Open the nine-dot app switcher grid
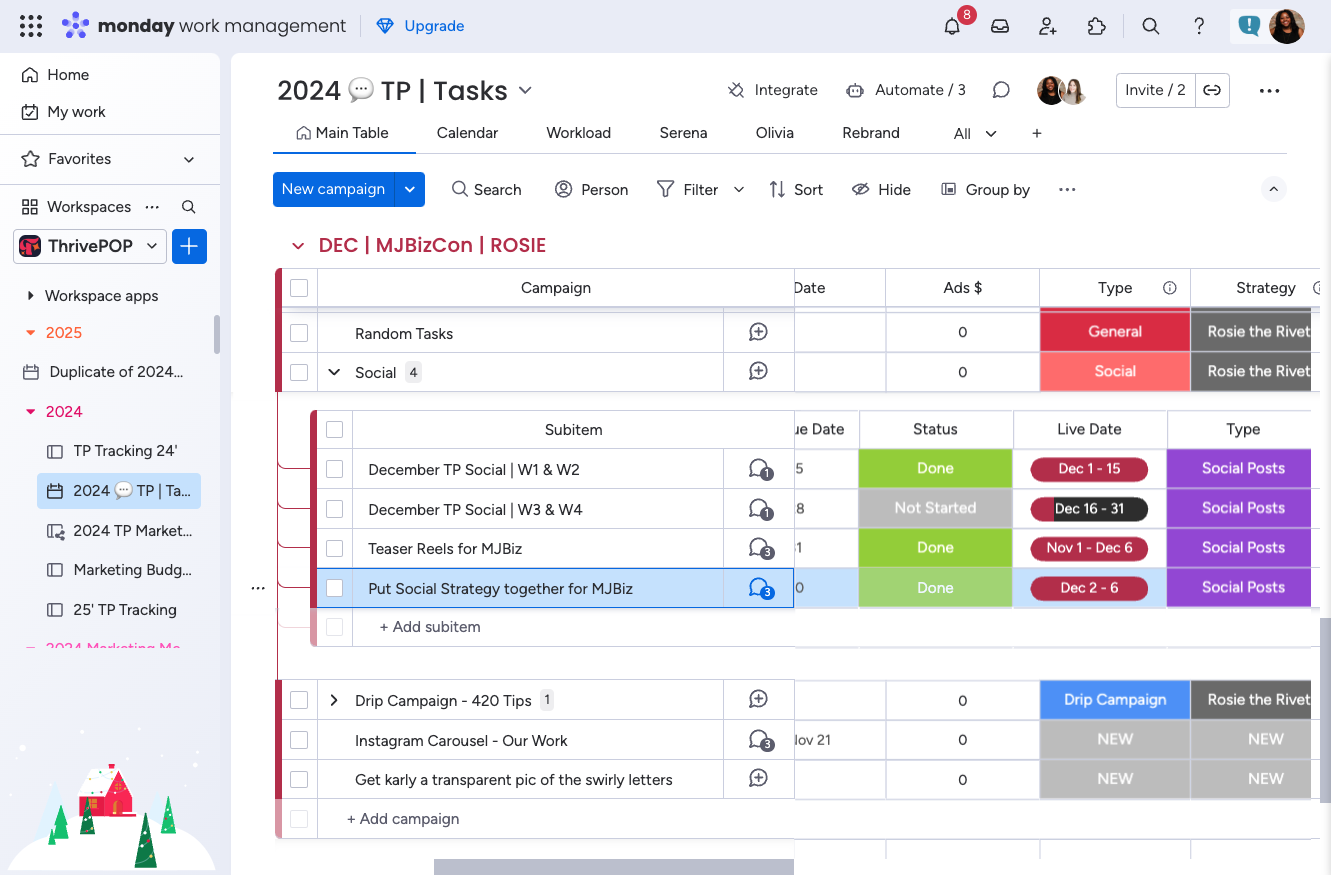 click(31, 26)
